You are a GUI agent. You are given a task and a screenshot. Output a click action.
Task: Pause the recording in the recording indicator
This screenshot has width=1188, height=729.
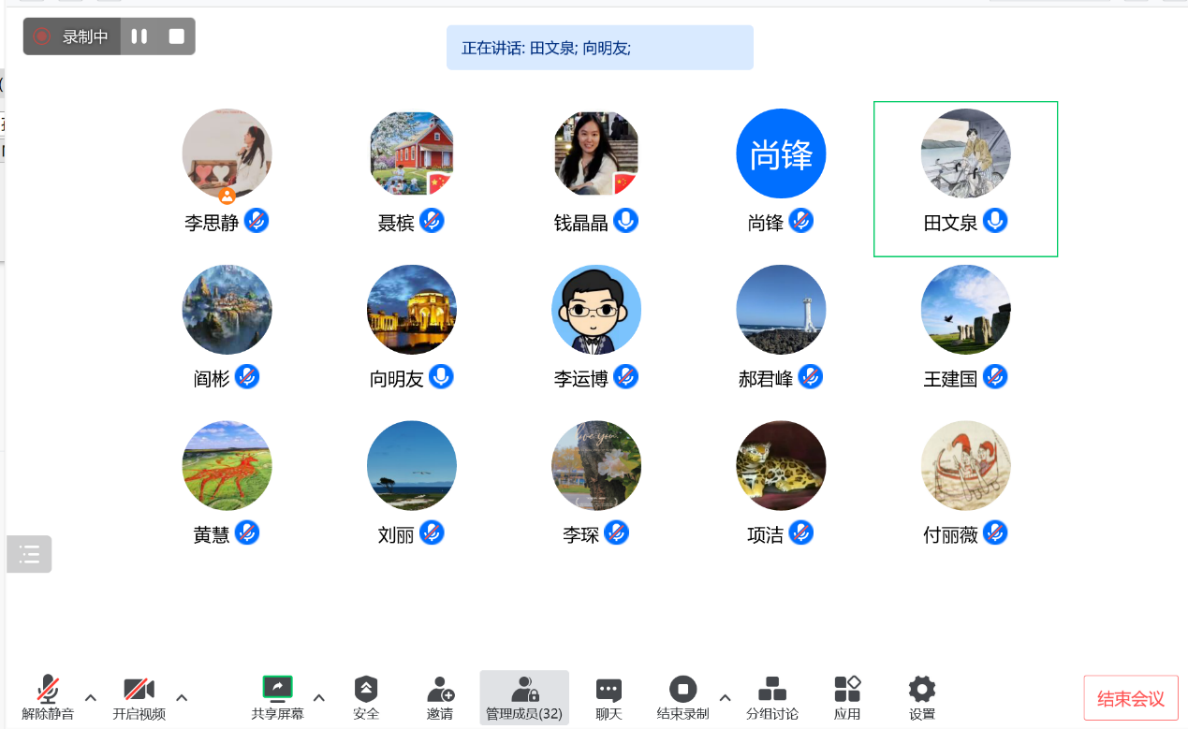pyautogui.click(x=139, y=36)
